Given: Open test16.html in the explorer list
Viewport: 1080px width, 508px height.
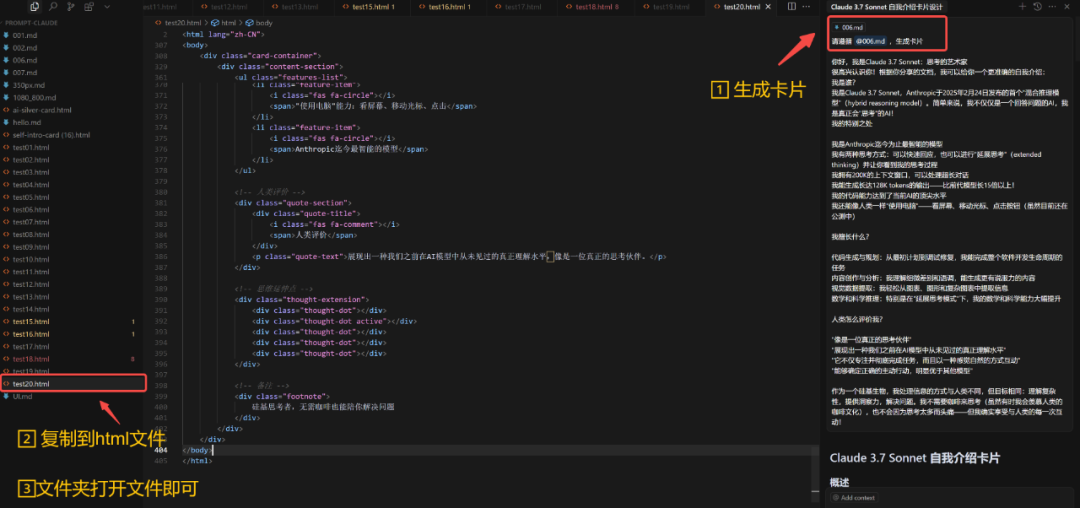Looking at the screenshot, I should 72,334.
